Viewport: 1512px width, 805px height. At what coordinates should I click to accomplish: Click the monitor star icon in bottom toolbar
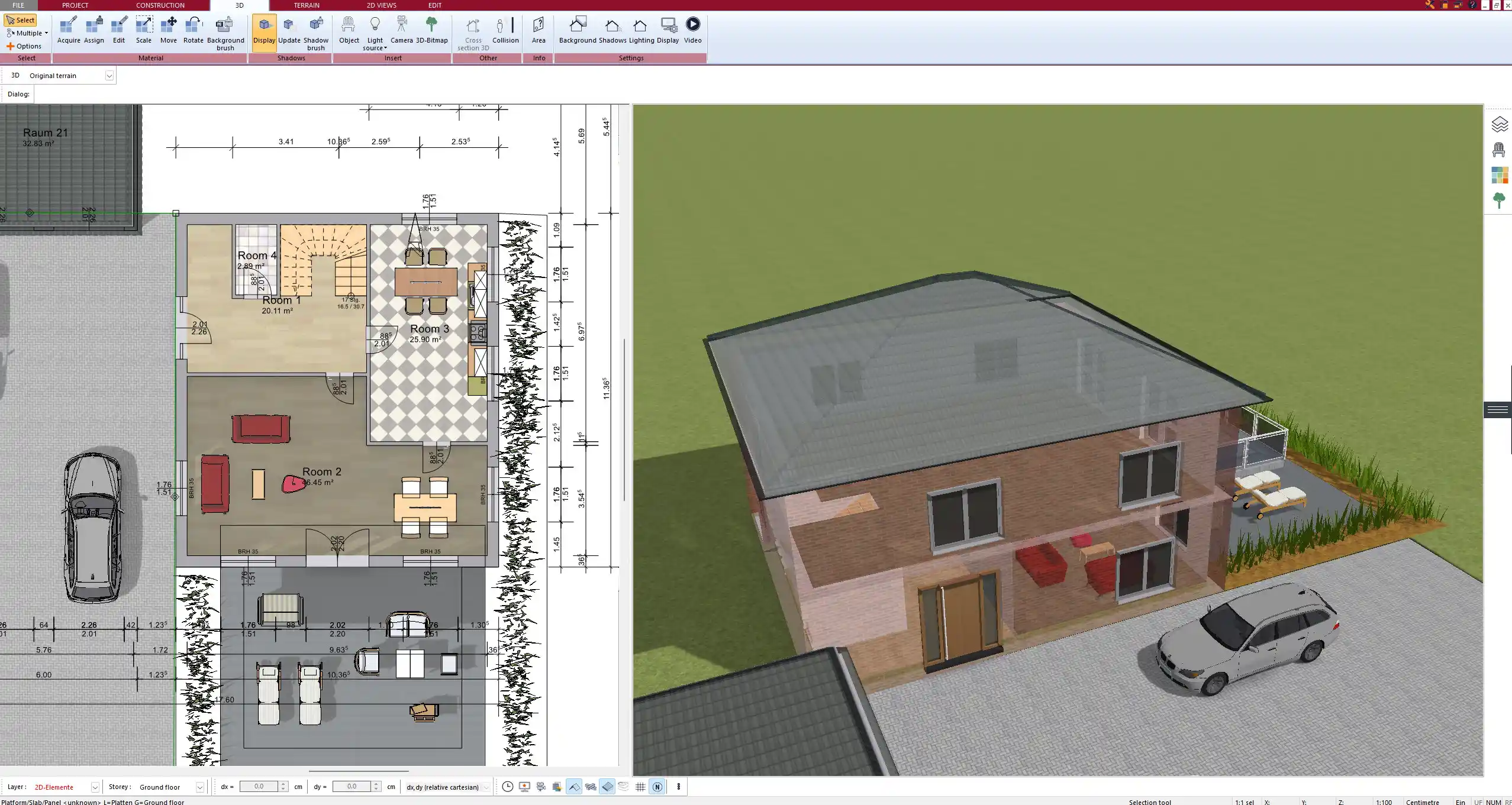(524, 787)
